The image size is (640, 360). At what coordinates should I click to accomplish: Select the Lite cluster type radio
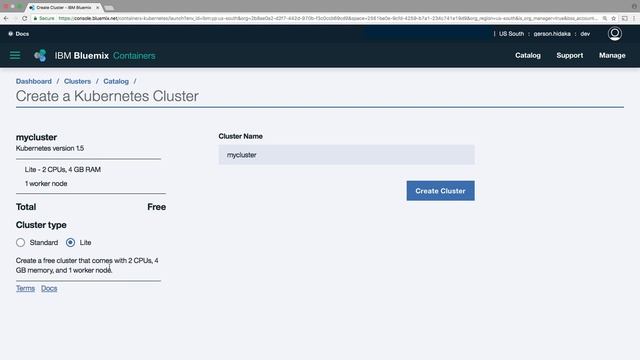click(70, 242)
